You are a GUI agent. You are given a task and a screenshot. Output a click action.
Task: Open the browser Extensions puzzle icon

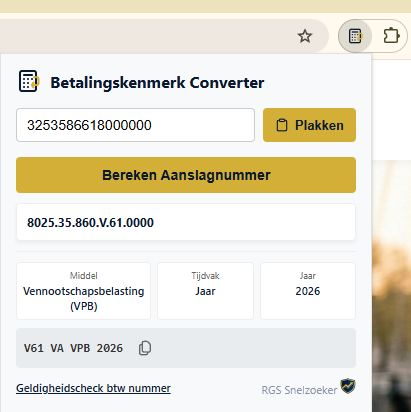391,36
